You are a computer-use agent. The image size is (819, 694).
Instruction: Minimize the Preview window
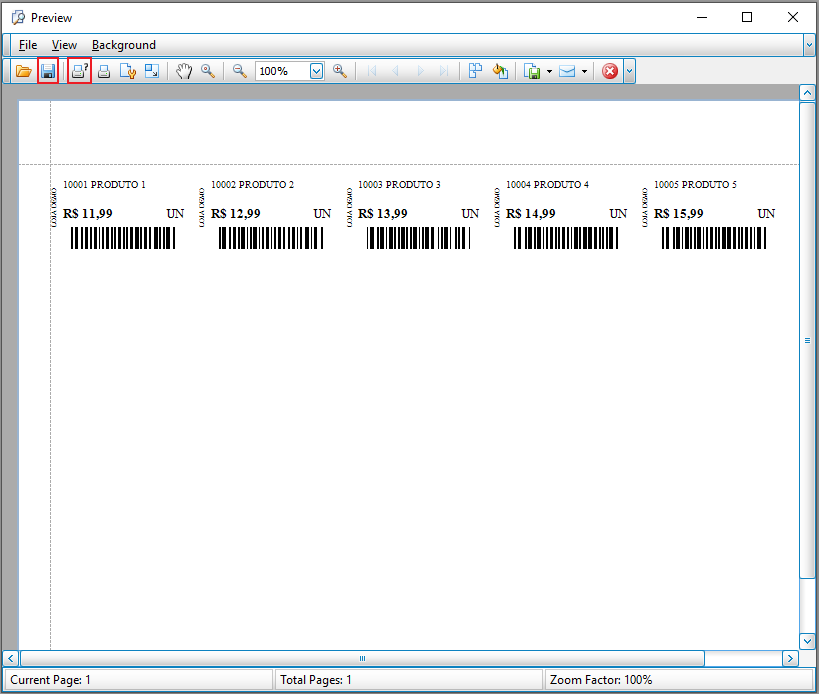[x=702, y=17]
